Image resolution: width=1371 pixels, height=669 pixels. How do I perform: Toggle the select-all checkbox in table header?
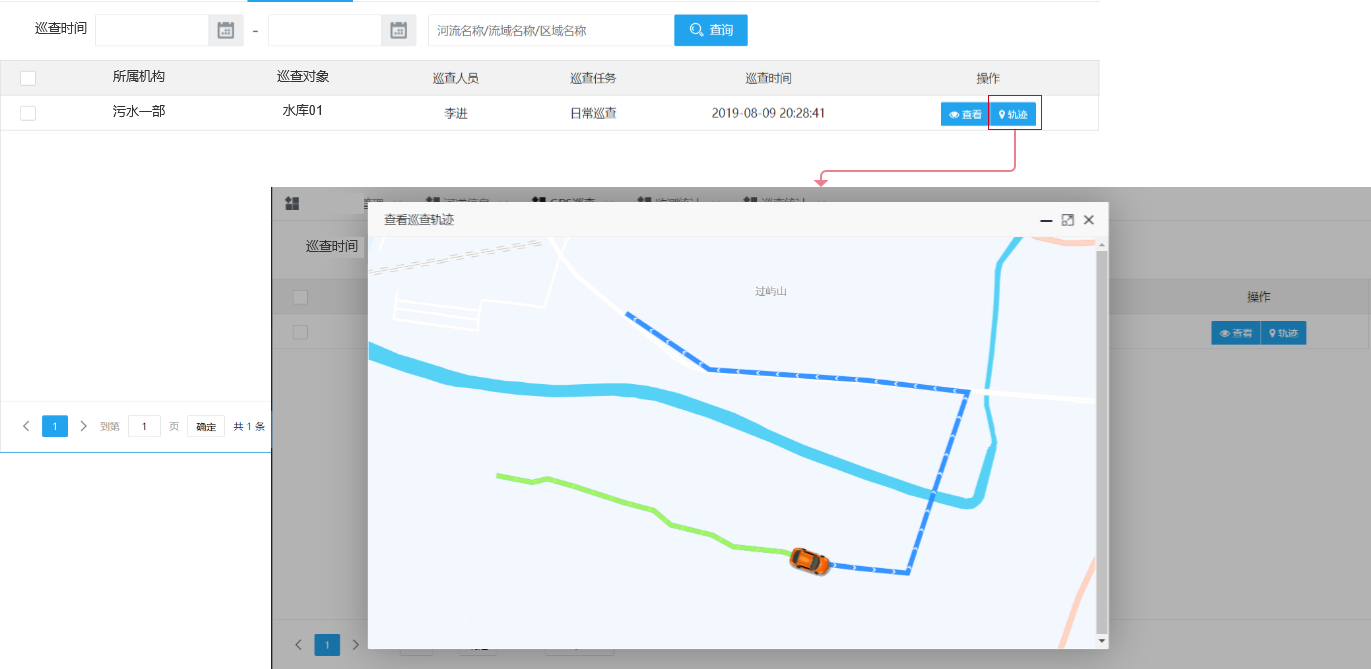tap(28, 78)
